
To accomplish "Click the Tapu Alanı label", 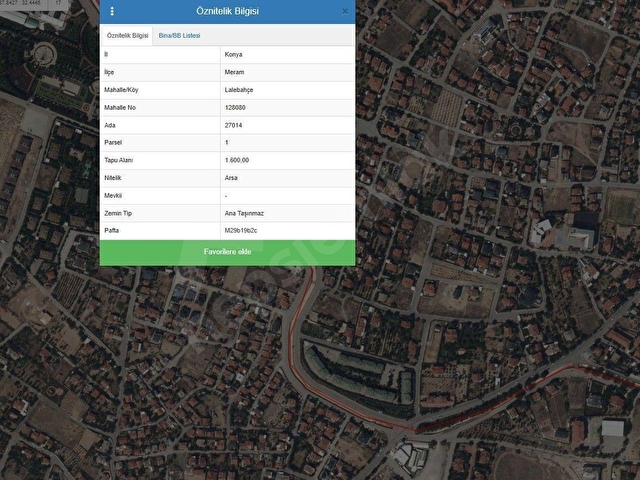I will [x=118, y=160].
